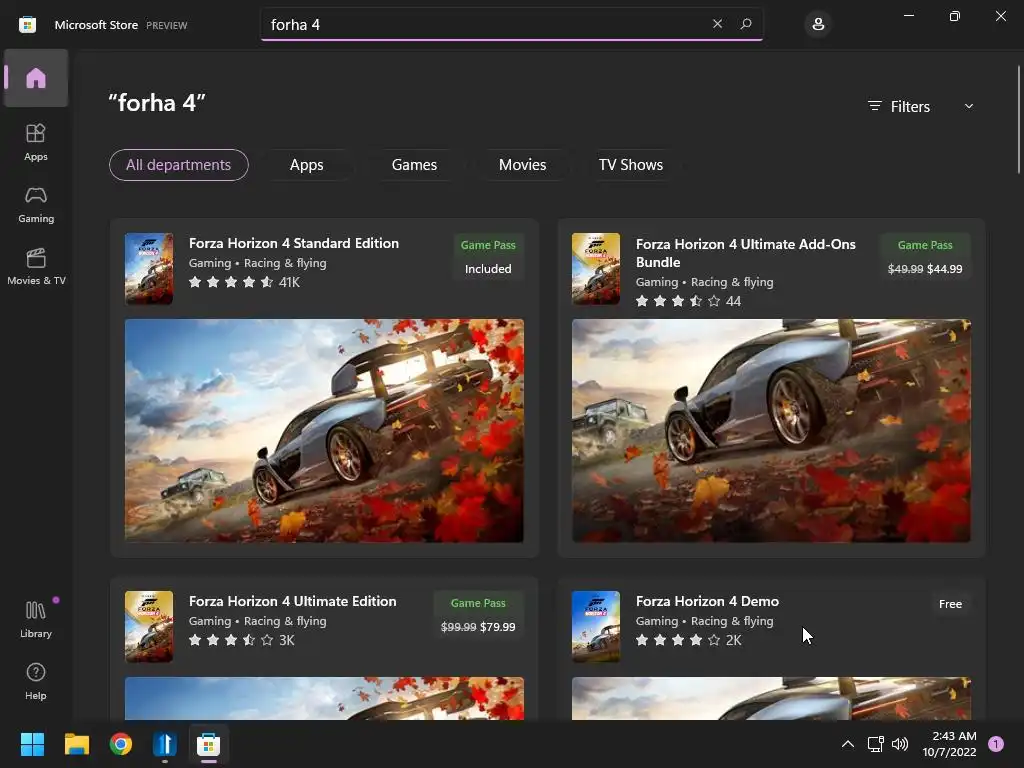
Task: Click Ultimate Add-Ons Bundle large hero image
Action: pos(771,430)
